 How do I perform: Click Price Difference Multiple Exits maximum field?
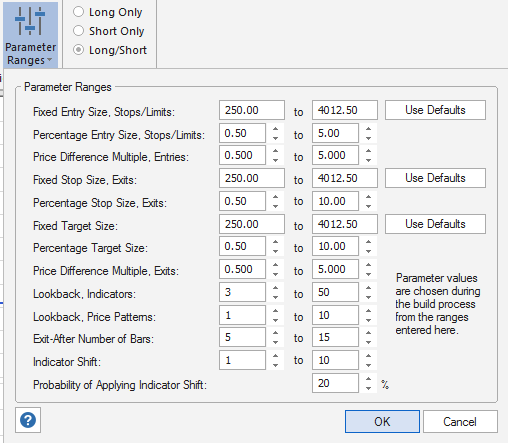tap(335, 269)
